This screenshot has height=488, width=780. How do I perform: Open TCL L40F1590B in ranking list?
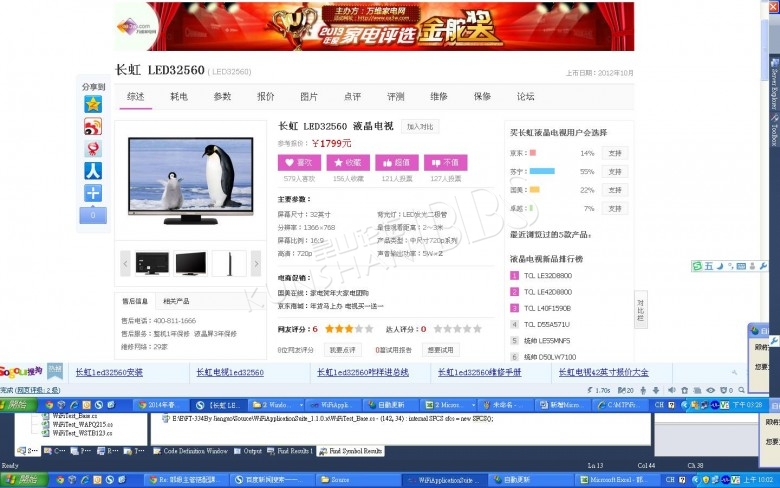547,308
